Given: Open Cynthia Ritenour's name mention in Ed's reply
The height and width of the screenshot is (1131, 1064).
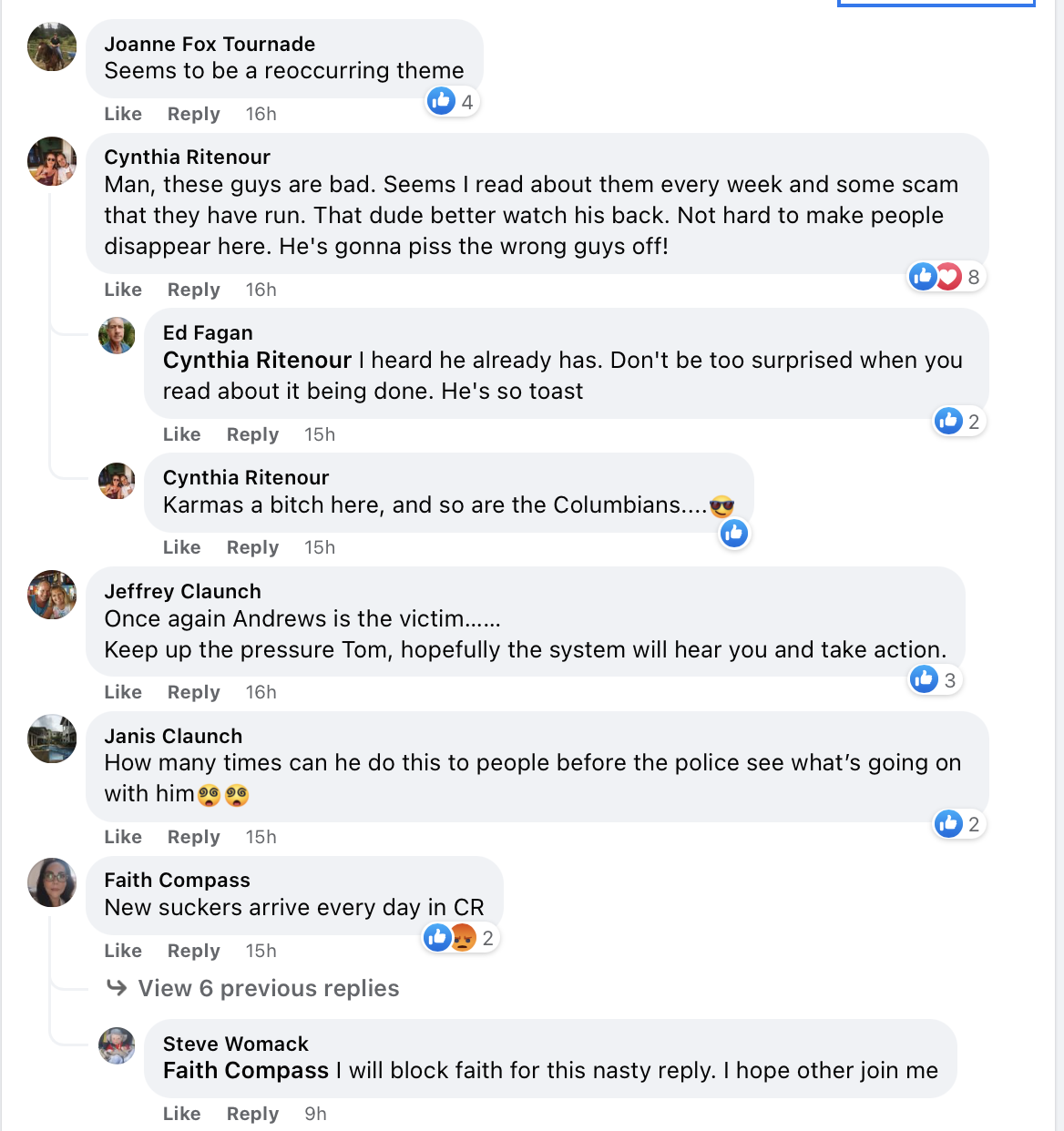Looking at the screenshot, I should pyautogui.click(x=257, y=360).
